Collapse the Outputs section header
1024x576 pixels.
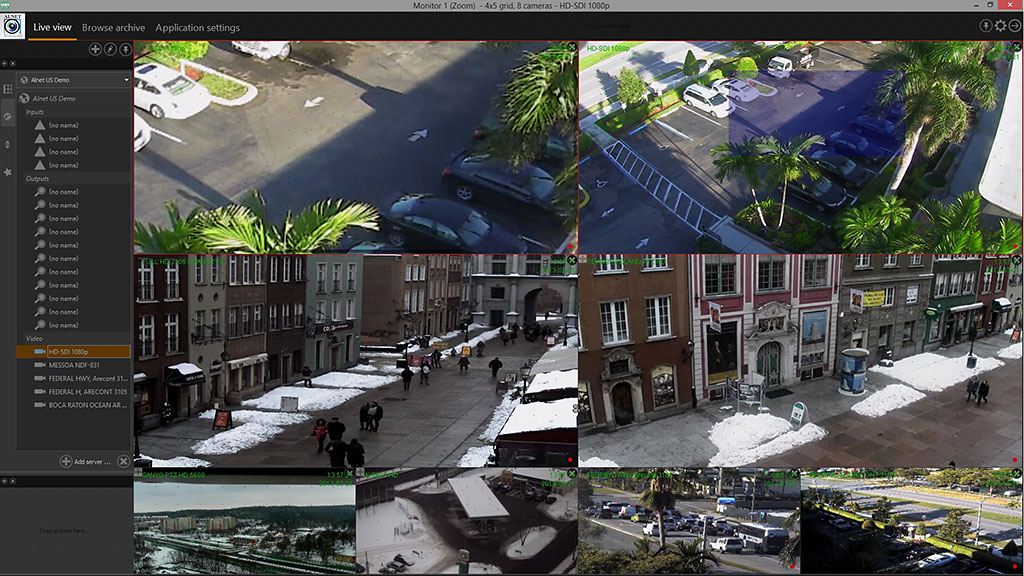tap(37, 179)
